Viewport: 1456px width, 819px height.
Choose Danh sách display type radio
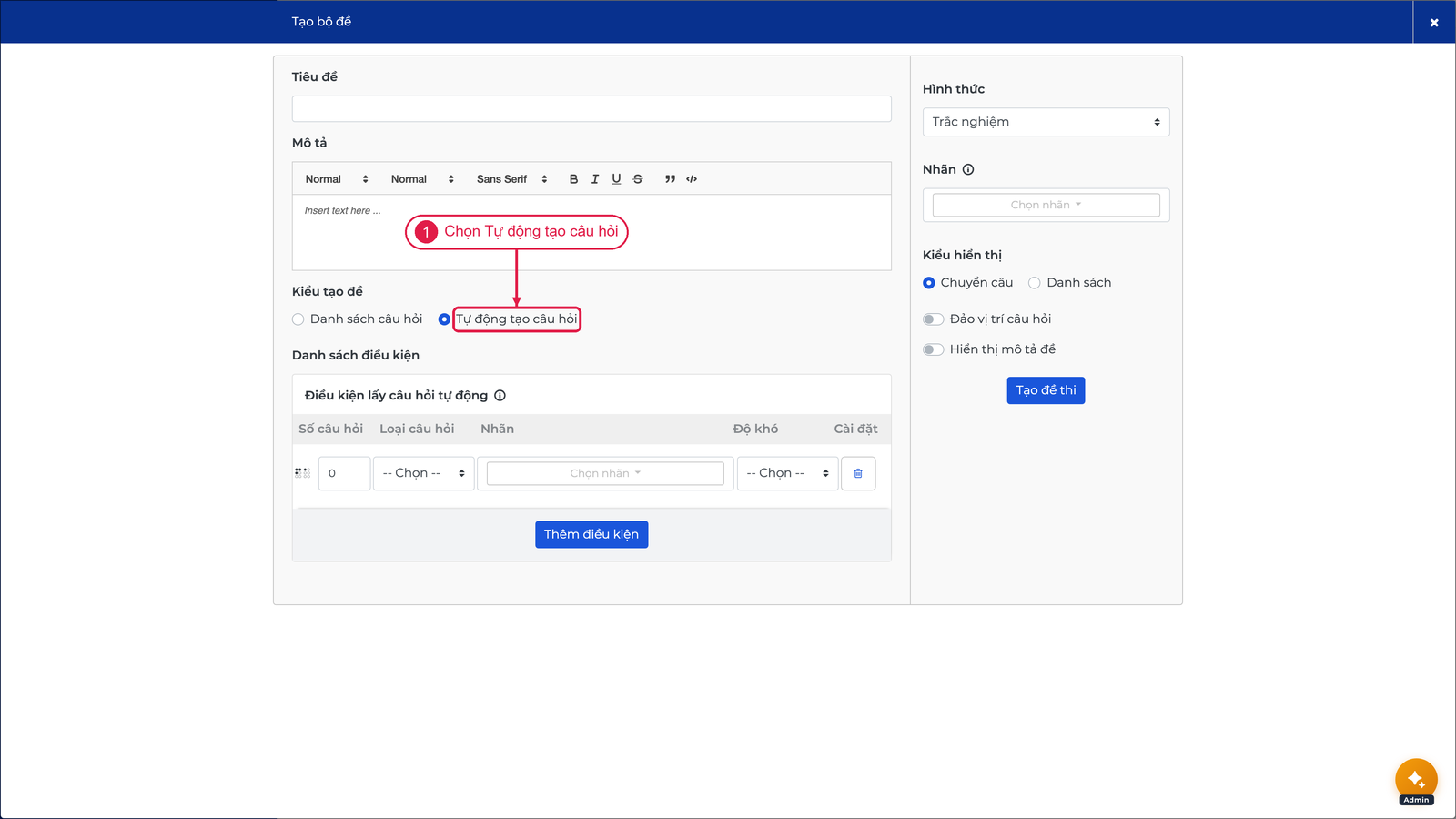pyautogui.click(x=1035, y=283)
